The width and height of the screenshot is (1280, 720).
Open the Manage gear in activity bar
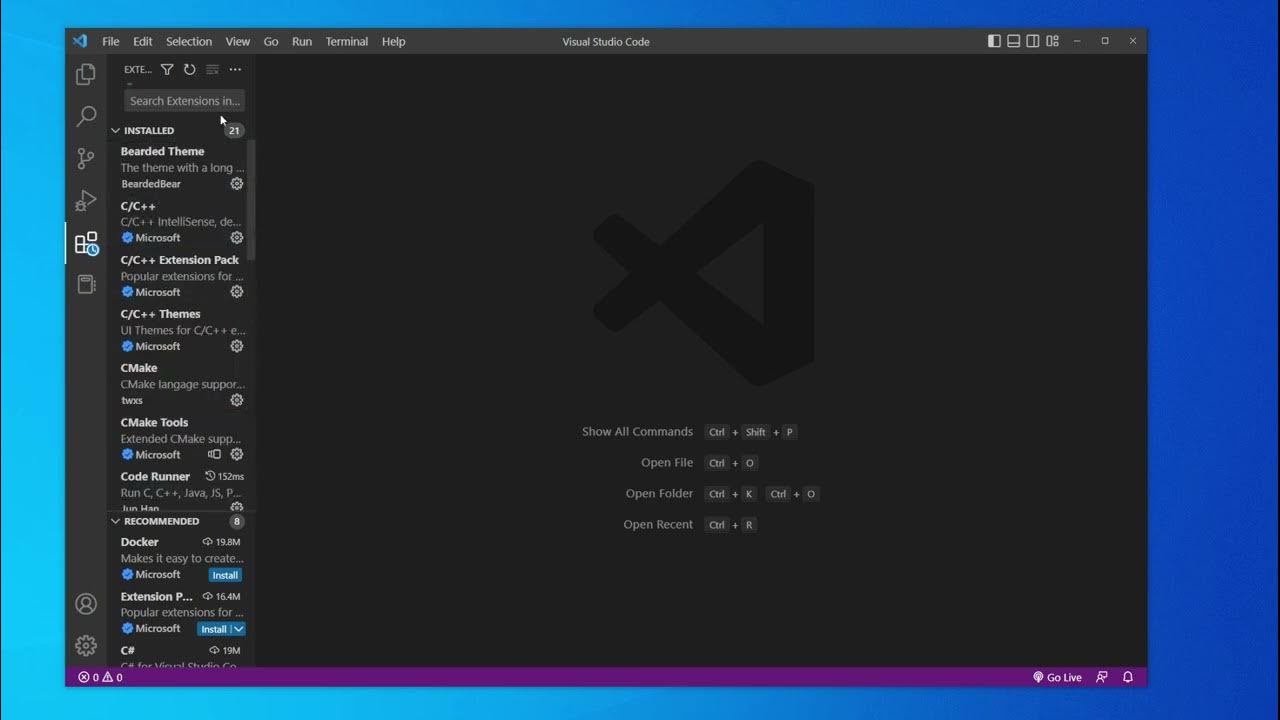click(x=86, y=646)
